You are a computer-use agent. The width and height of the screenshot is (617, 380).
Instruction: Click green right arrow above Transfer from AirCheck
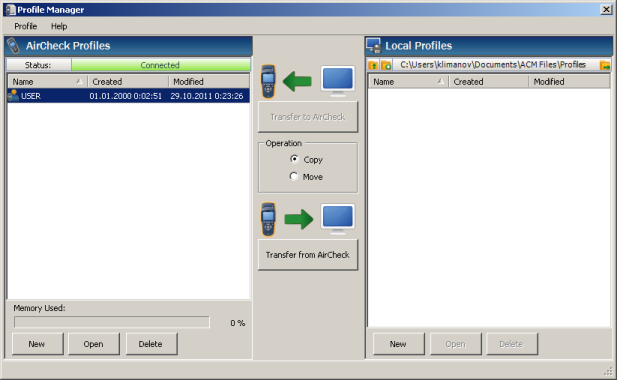[x=299, y=219]
